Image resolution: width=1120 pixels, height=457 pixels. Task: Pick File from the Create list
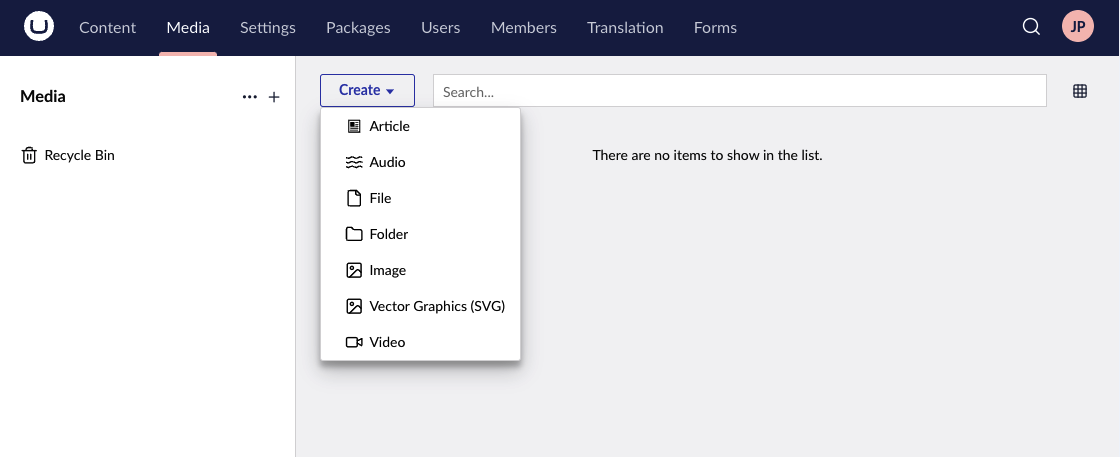380,198
